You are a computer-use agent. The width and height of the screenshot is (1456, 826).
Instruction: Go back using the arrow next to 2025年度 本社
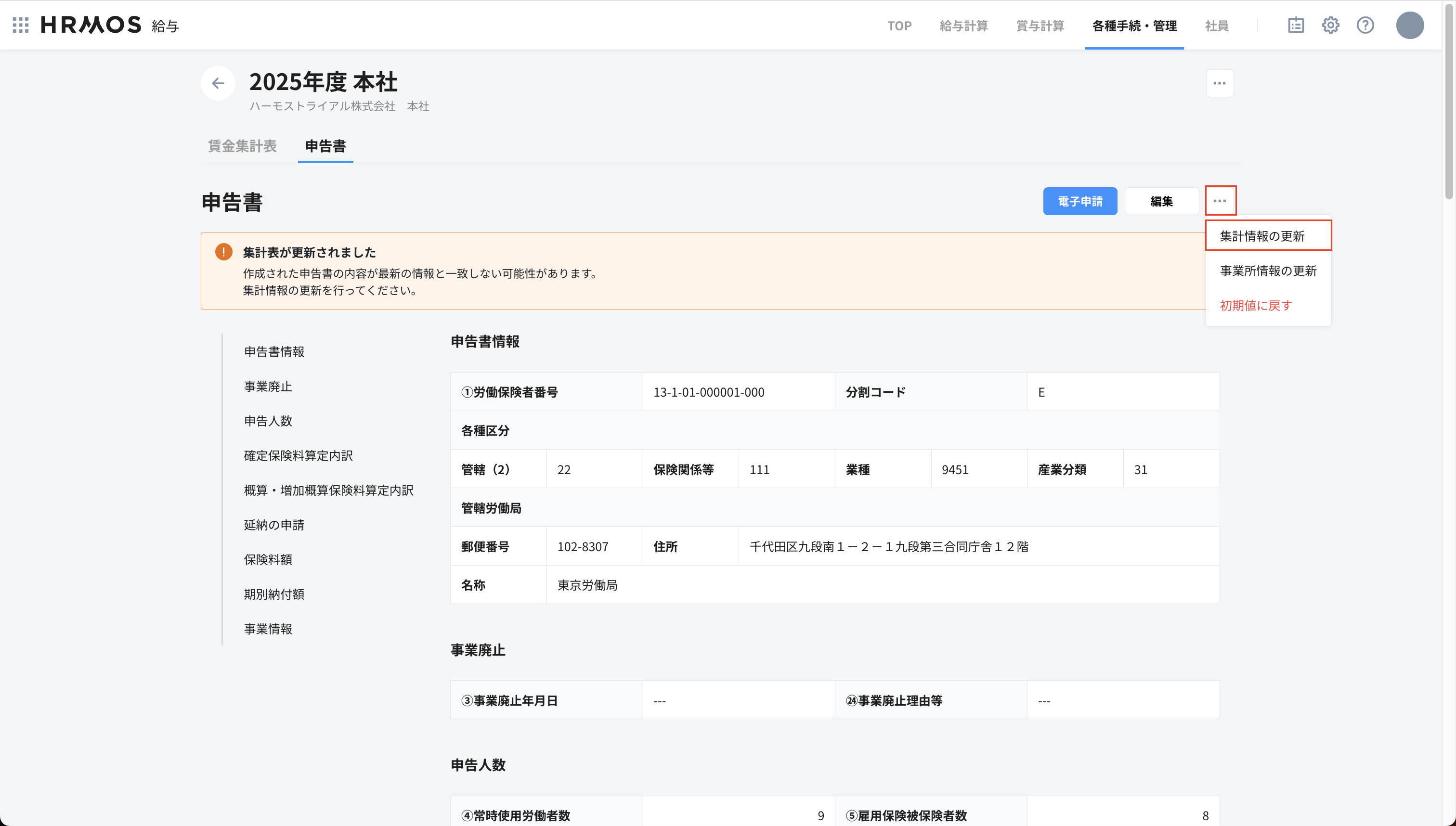218,83
